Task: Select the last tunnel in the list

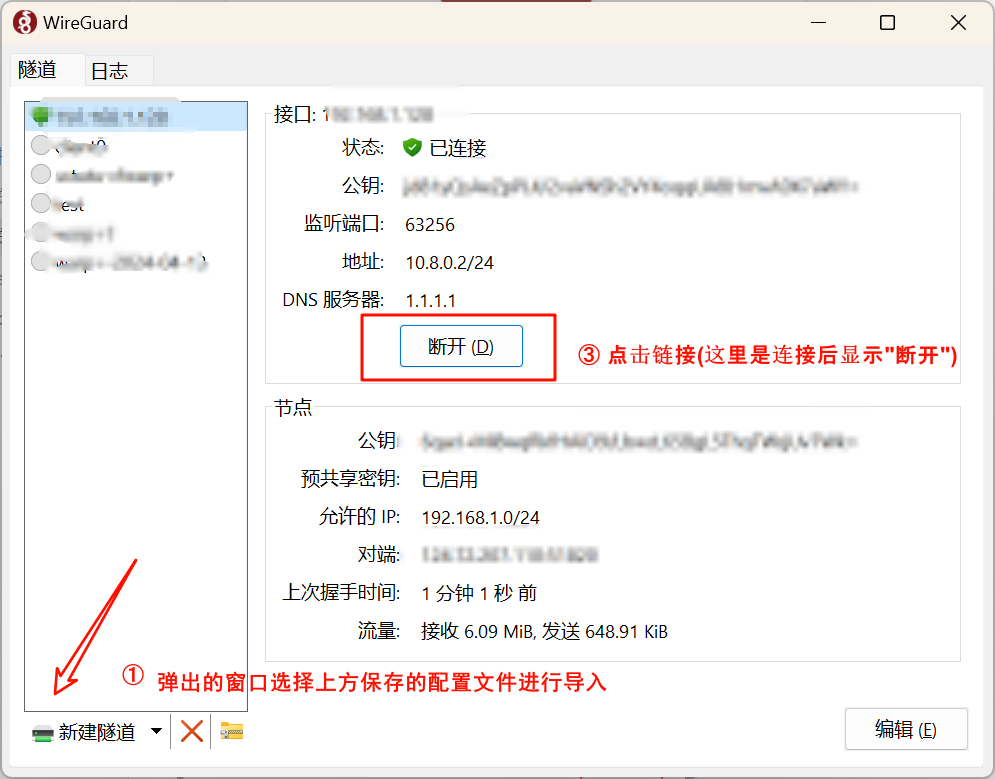Action: click(x=136, y=262)
